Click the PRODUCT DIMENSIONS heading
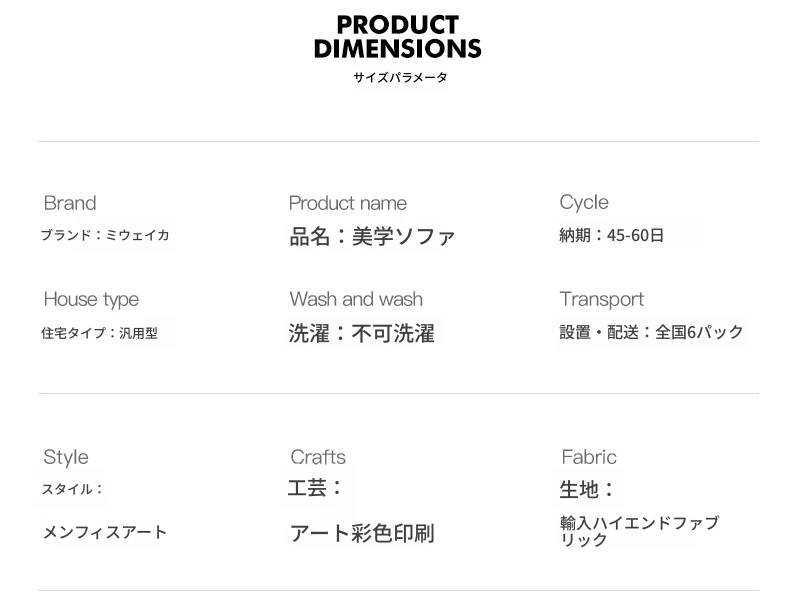The width and height of the screenshot is (790, 611). (x=397, y=37)
